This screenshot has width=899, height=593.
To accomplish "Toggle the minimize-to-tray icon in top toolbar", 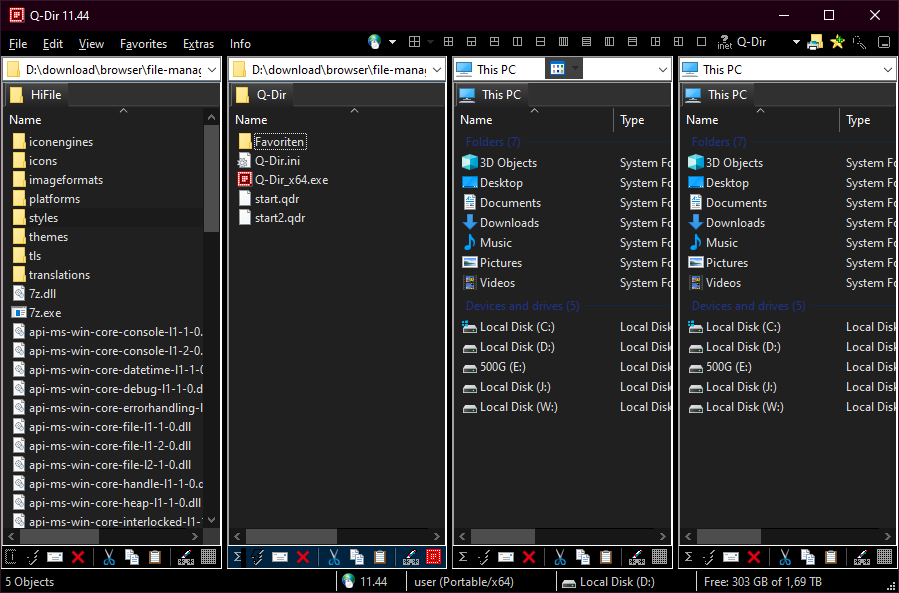I will coord(884,42).
